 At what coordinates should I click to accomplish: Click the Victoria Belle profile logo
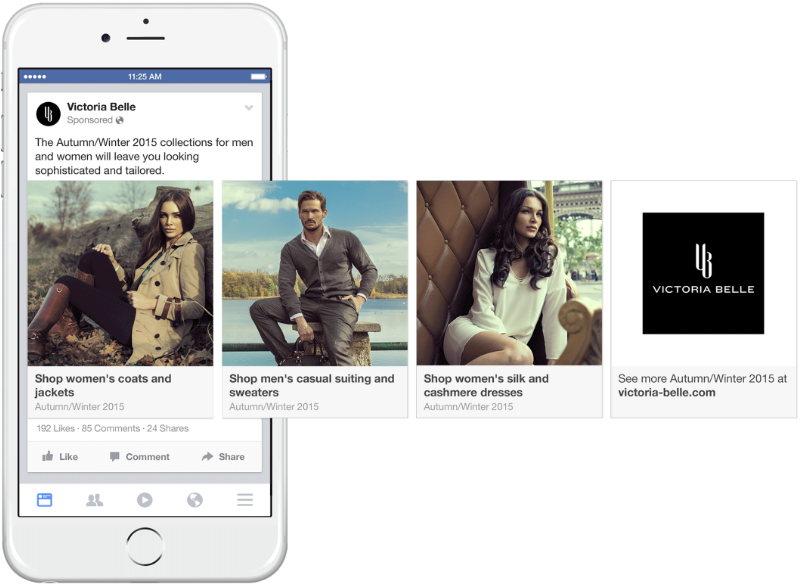tap(48, 113)
